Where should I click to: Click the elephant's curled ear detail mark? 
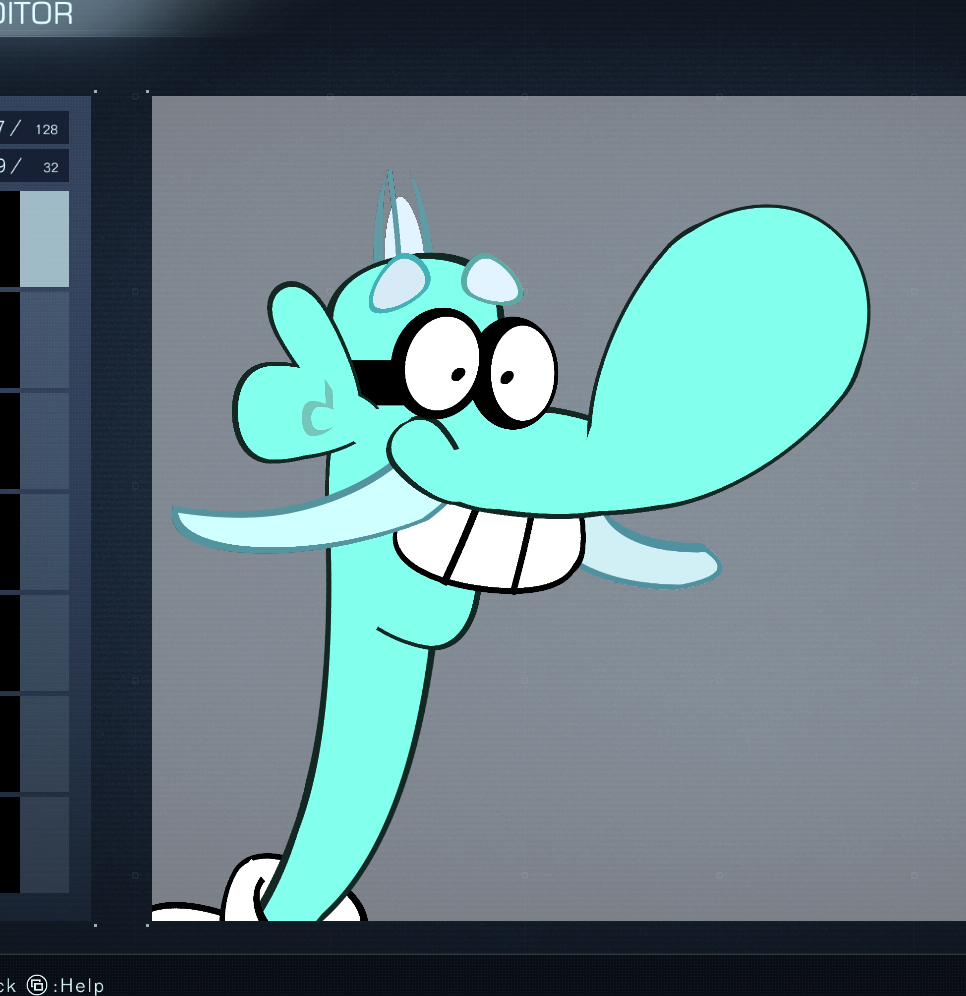(x=316, y=410)
